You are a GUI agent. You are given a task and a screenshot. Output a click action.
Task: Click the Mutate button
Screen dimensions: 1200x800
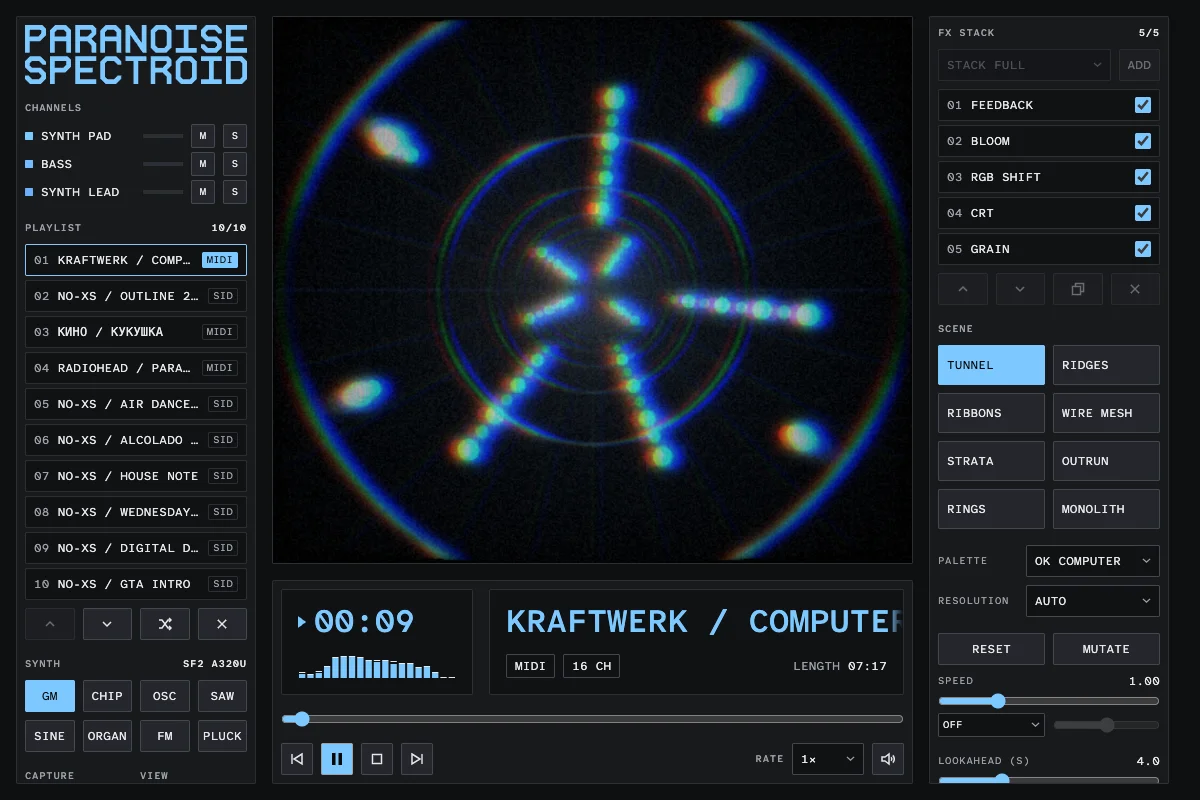pos(1106,649)
